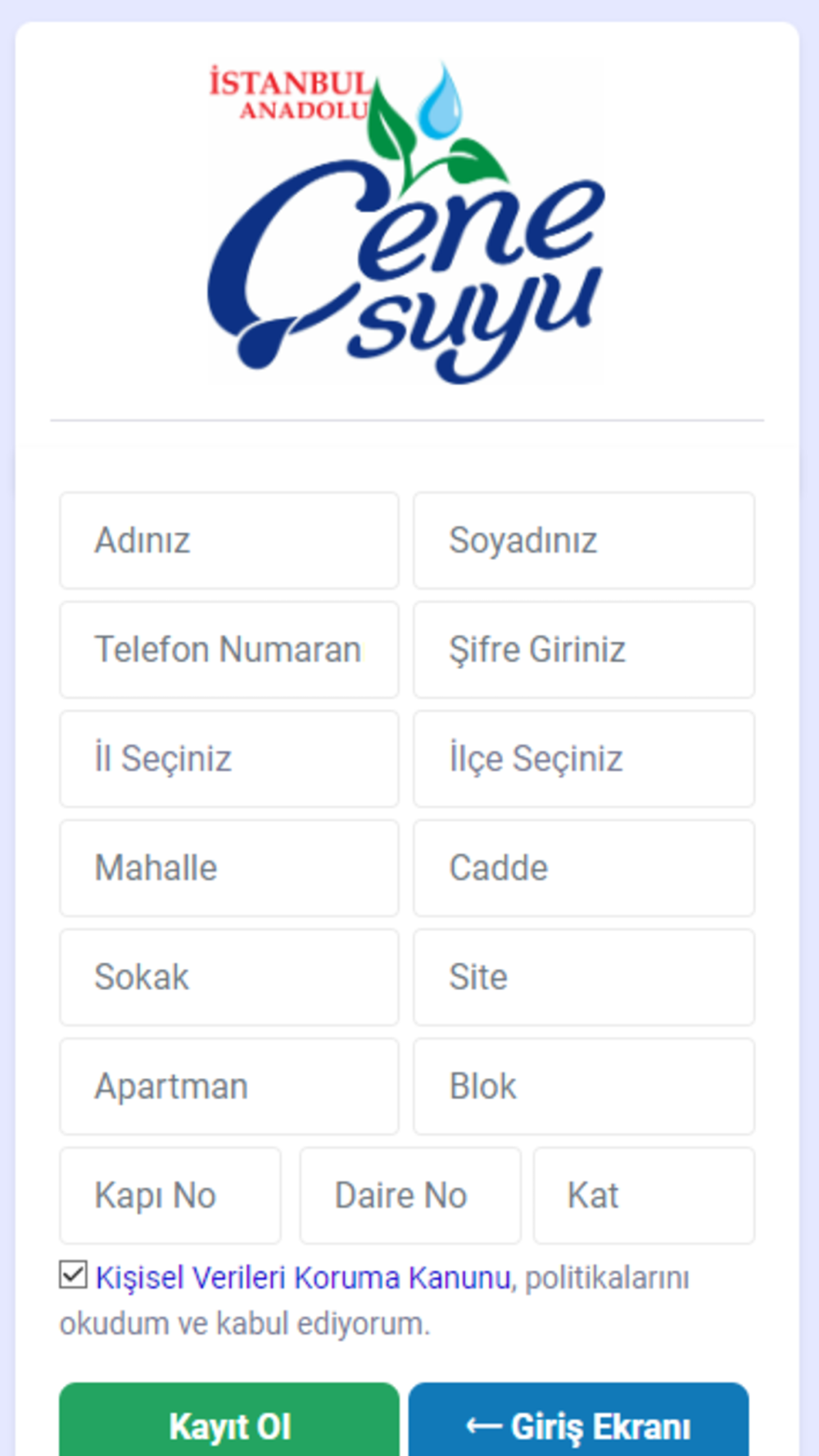The height and width of the screenshot is (1456, 819).
Task: Click the Çene Suyu logo image
Action: point(407,223)
